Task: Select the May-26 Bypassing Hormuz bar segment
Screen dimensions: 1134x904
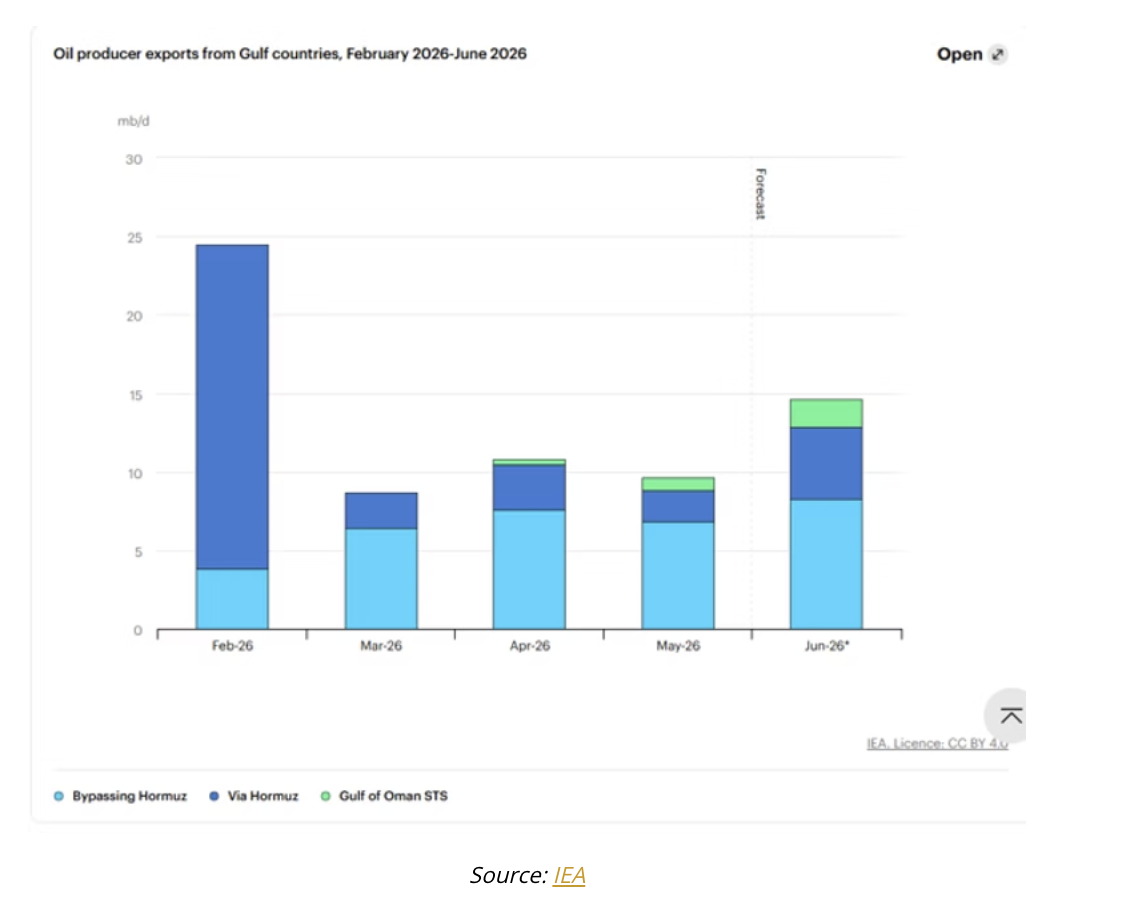Action: click(678, 576)
